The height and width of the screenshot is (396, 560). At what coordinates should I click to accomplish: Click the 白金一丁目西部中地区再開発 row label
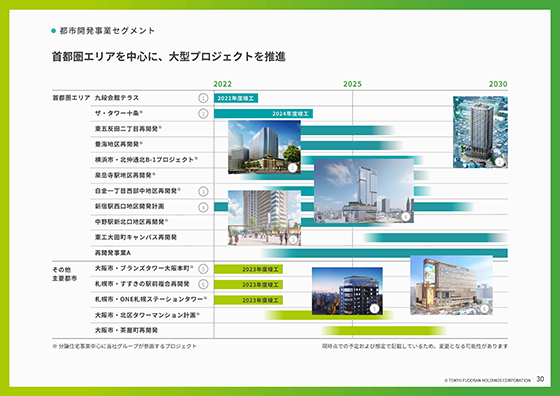point(138,191)
